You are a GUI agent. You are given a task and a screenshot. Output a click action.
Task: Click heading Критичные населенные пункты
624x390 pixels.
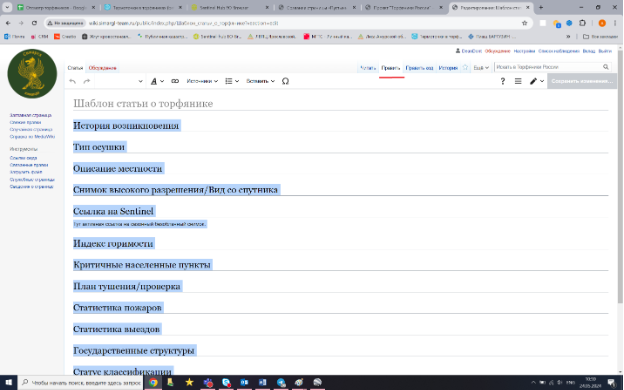pos(142,265)
